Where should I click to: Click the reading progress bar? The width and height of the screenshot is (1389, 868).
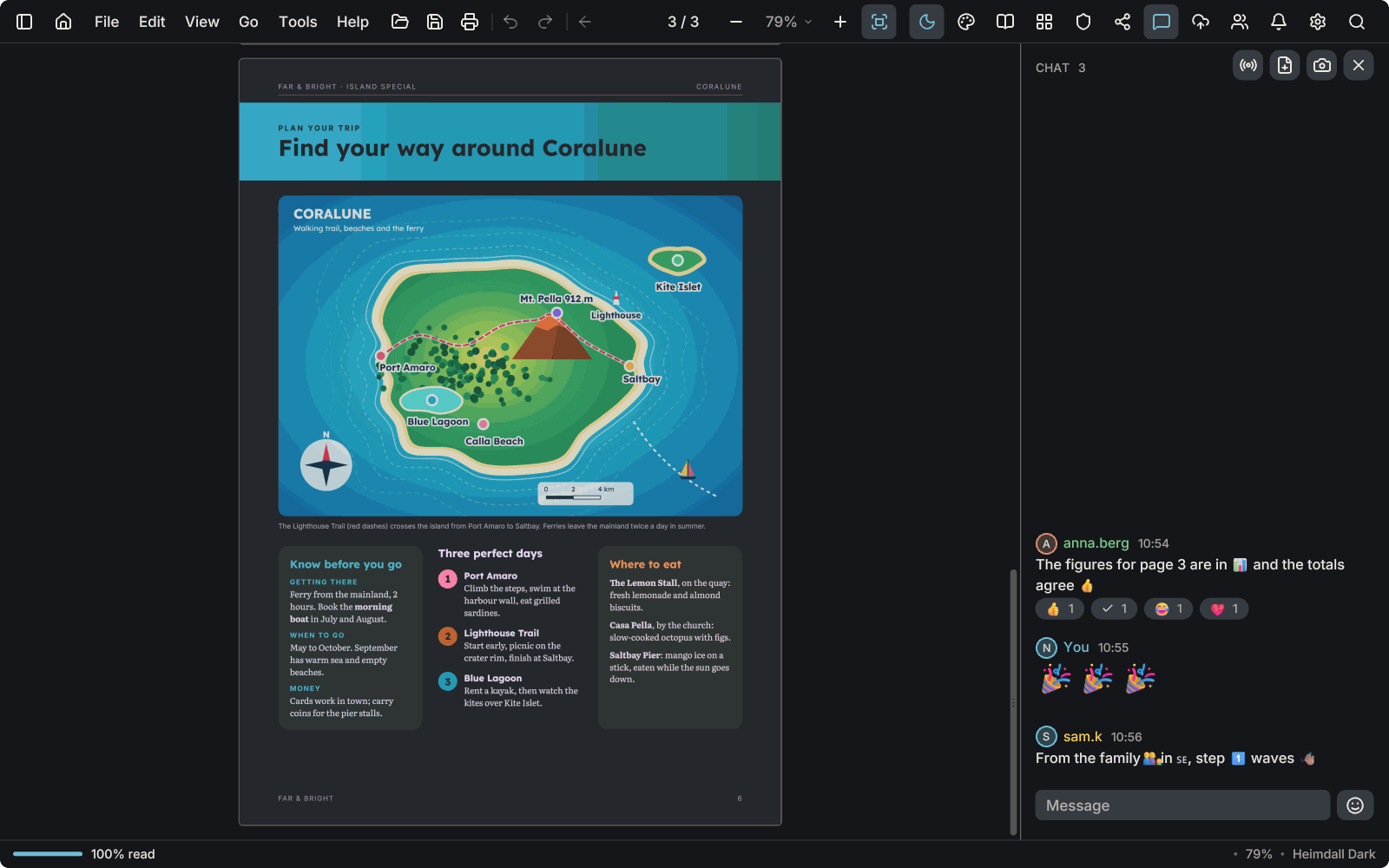[48, 854]
